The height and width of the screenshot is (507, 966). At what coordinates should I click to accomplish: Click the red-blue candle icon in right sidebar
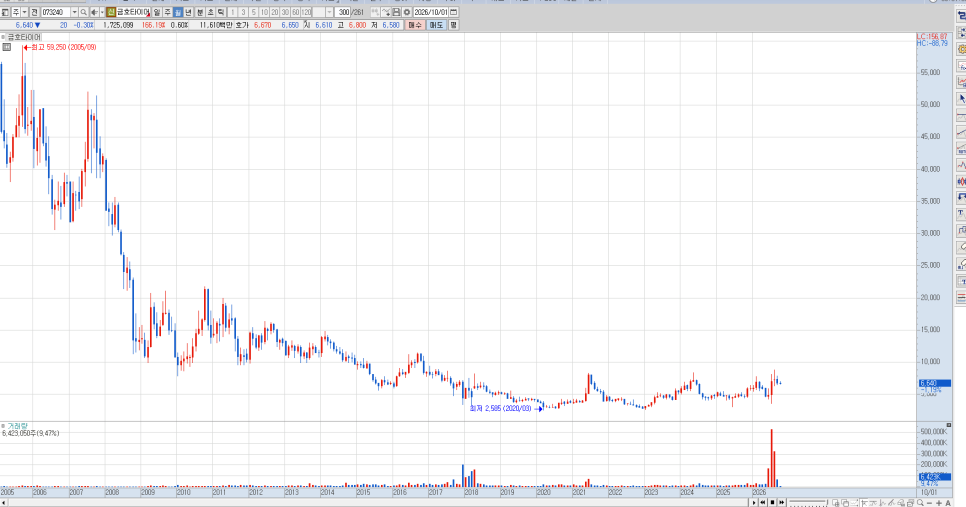(x=961, y=181)
